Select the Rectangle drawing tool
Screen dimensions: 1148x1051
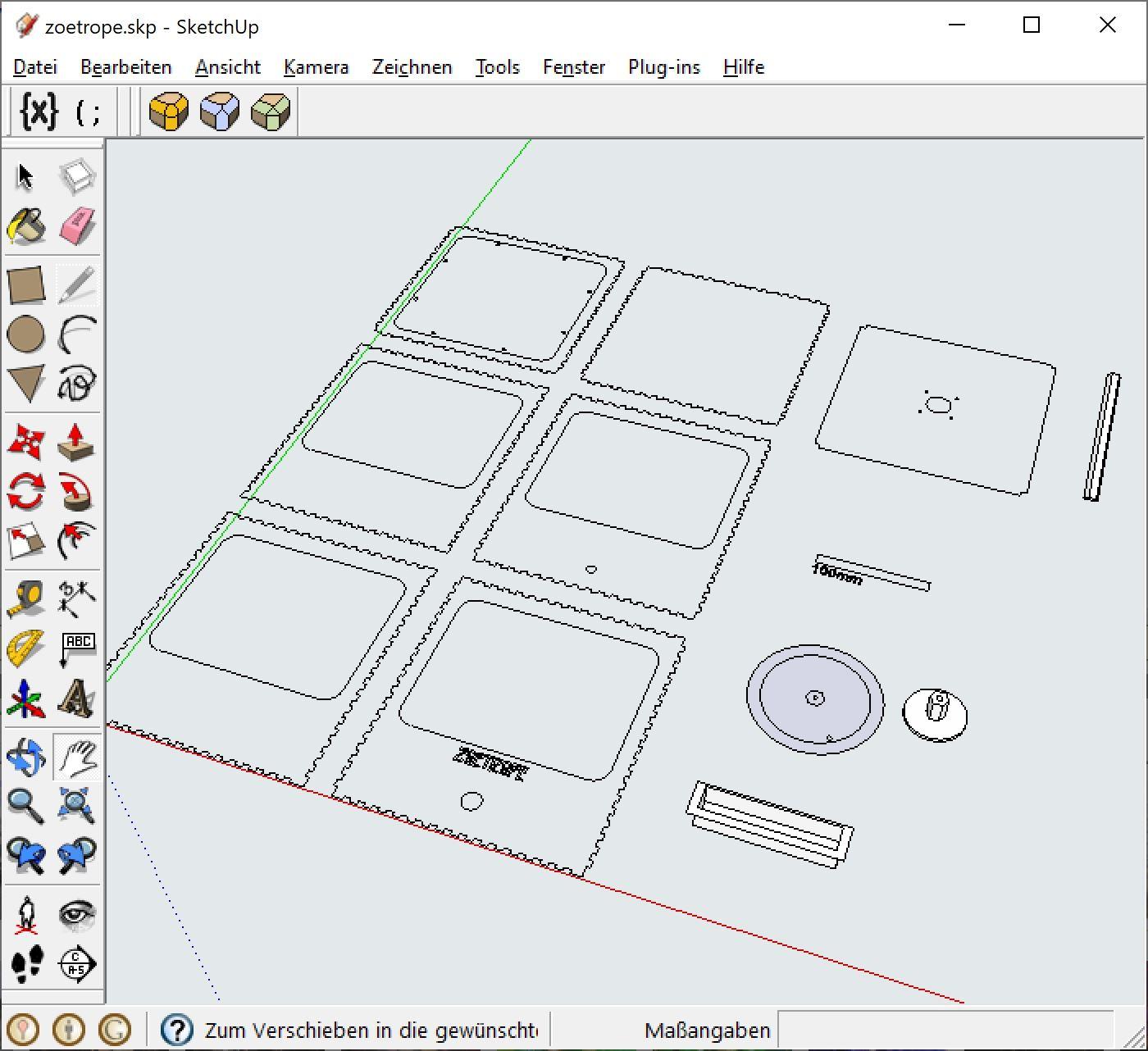(x=25, y=284)
